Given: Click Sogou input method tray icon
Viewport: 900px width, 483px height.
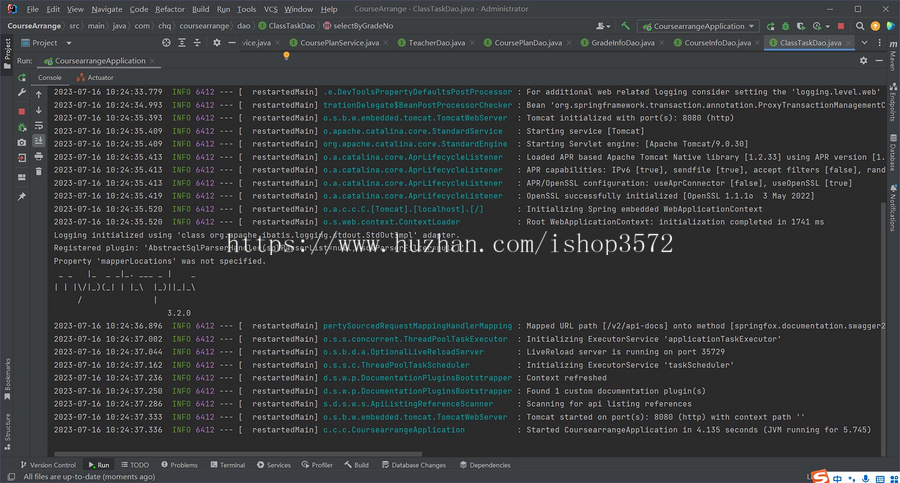Looking at the screenshot, I should click(x=821, y=477).
